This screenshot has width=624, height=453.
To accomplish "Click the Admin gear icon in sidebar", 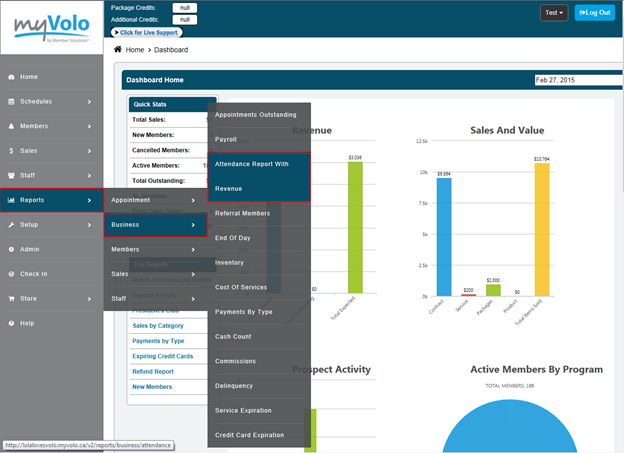I will click(x=11, y=249).
